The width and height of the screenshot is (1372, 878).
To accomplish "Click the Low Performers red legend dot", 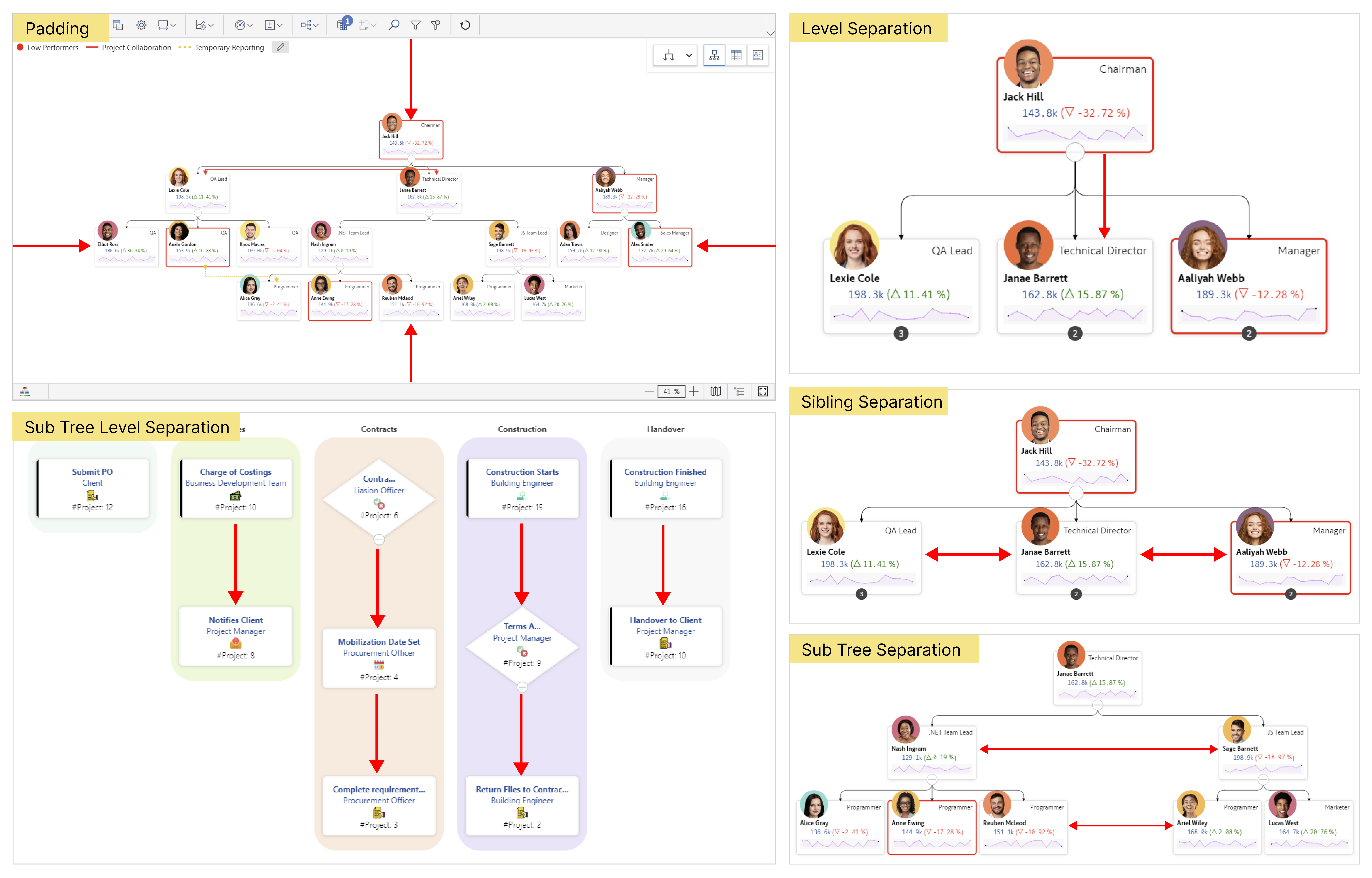I will [x=20, y=47].
